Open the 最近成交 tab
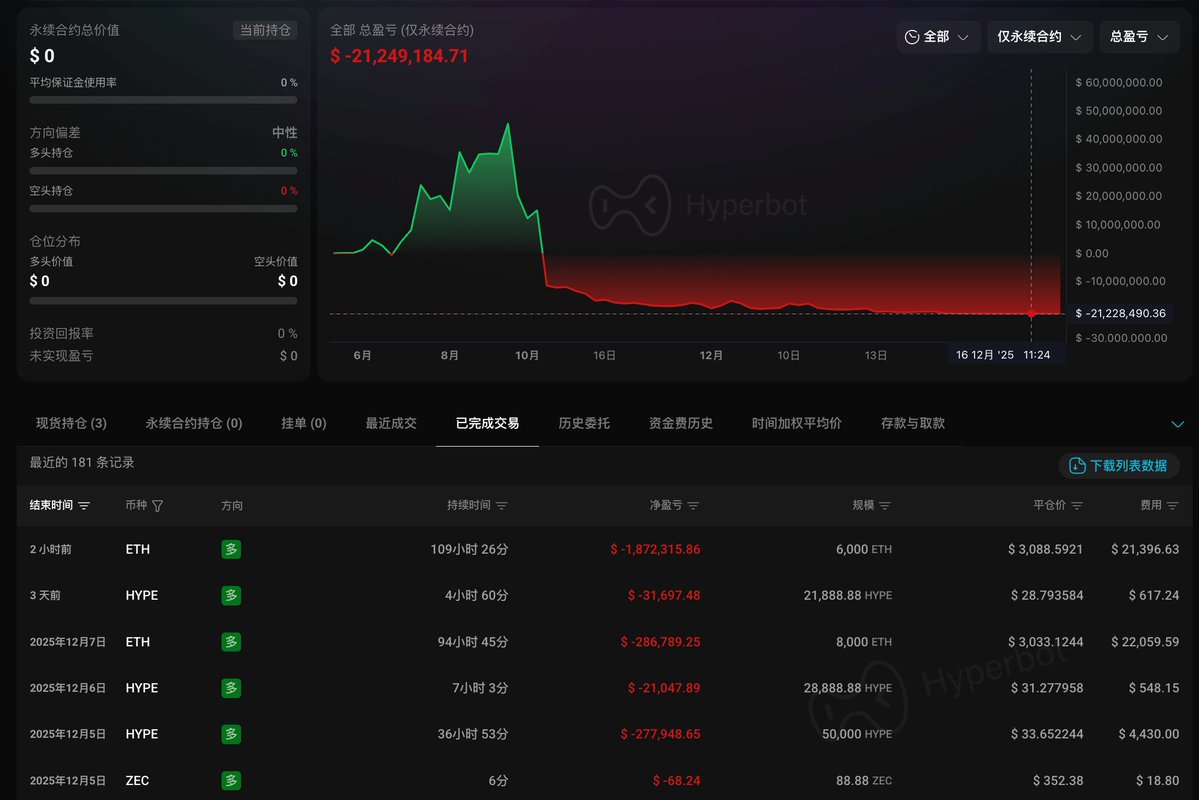This screenshot has width=1199, height=800. 391,423
